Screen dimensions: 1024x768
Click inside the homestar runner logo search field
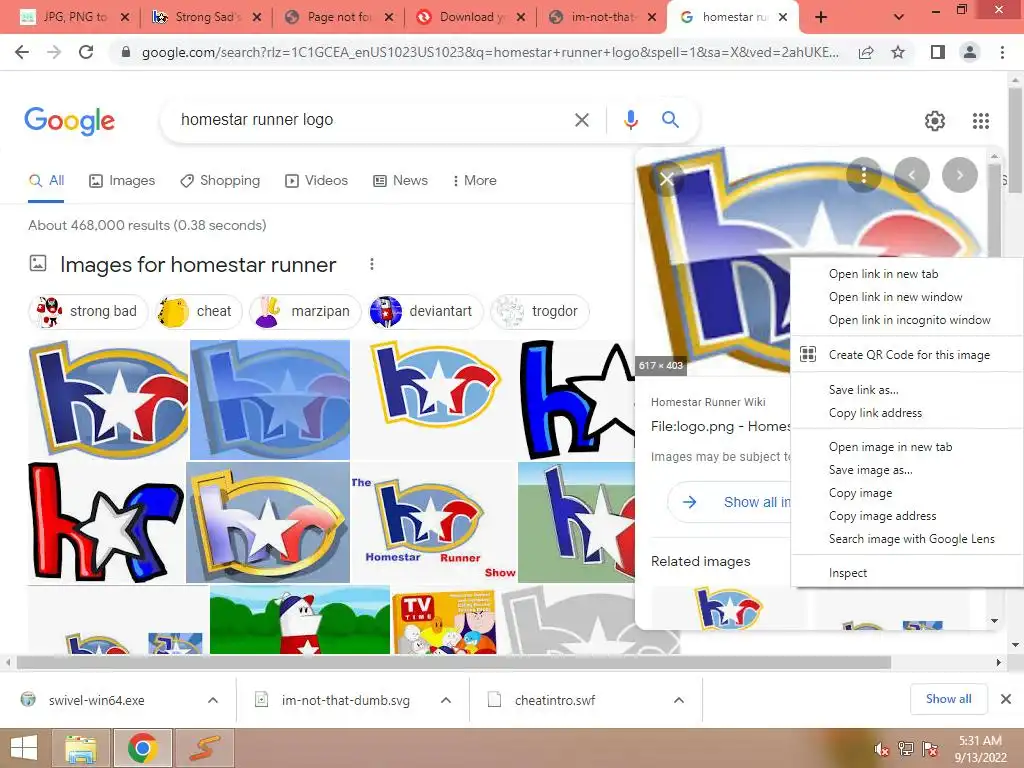[366, 120]
